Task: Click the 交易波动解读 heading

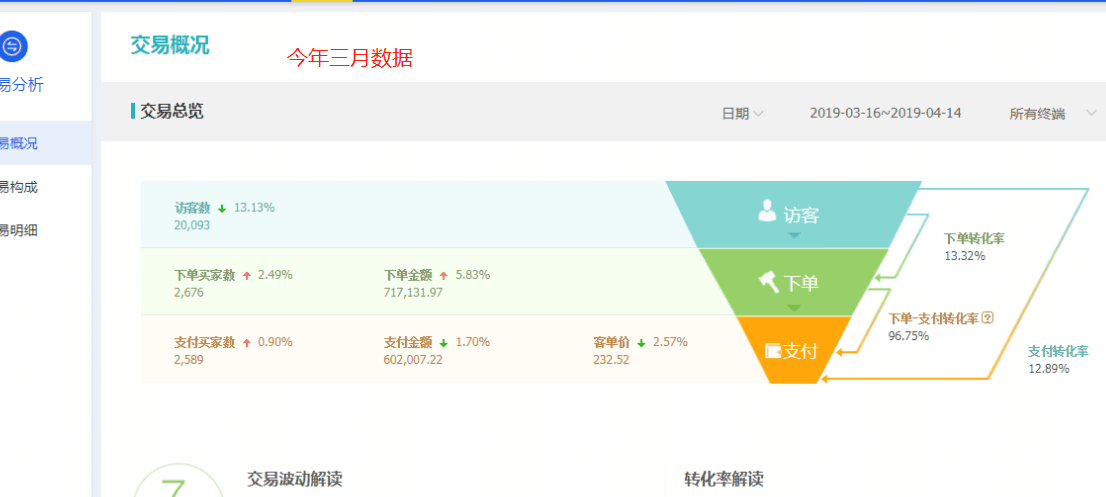Action: (295, 479)
